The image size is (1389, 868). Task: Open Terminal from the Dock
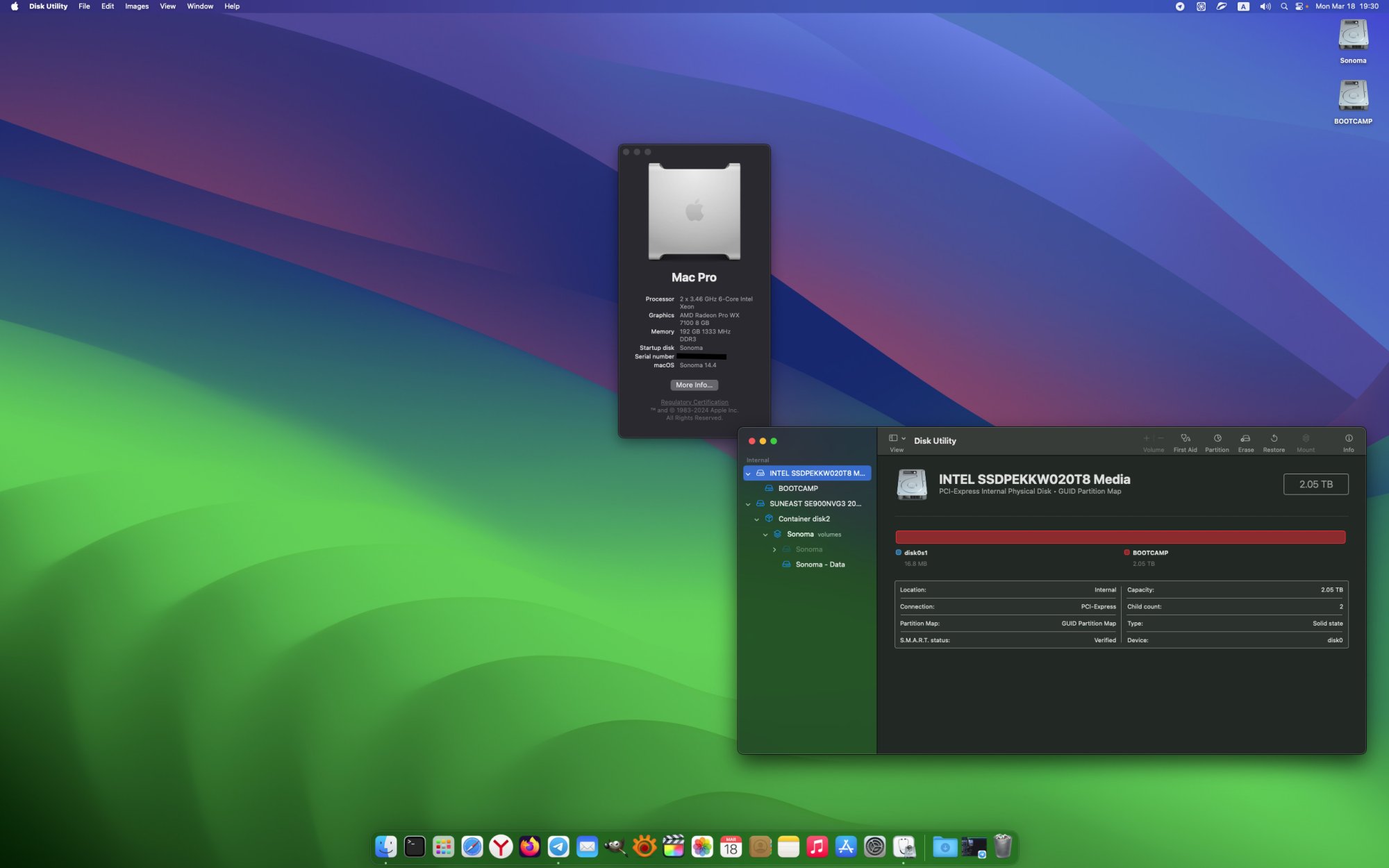pos(415,846)
